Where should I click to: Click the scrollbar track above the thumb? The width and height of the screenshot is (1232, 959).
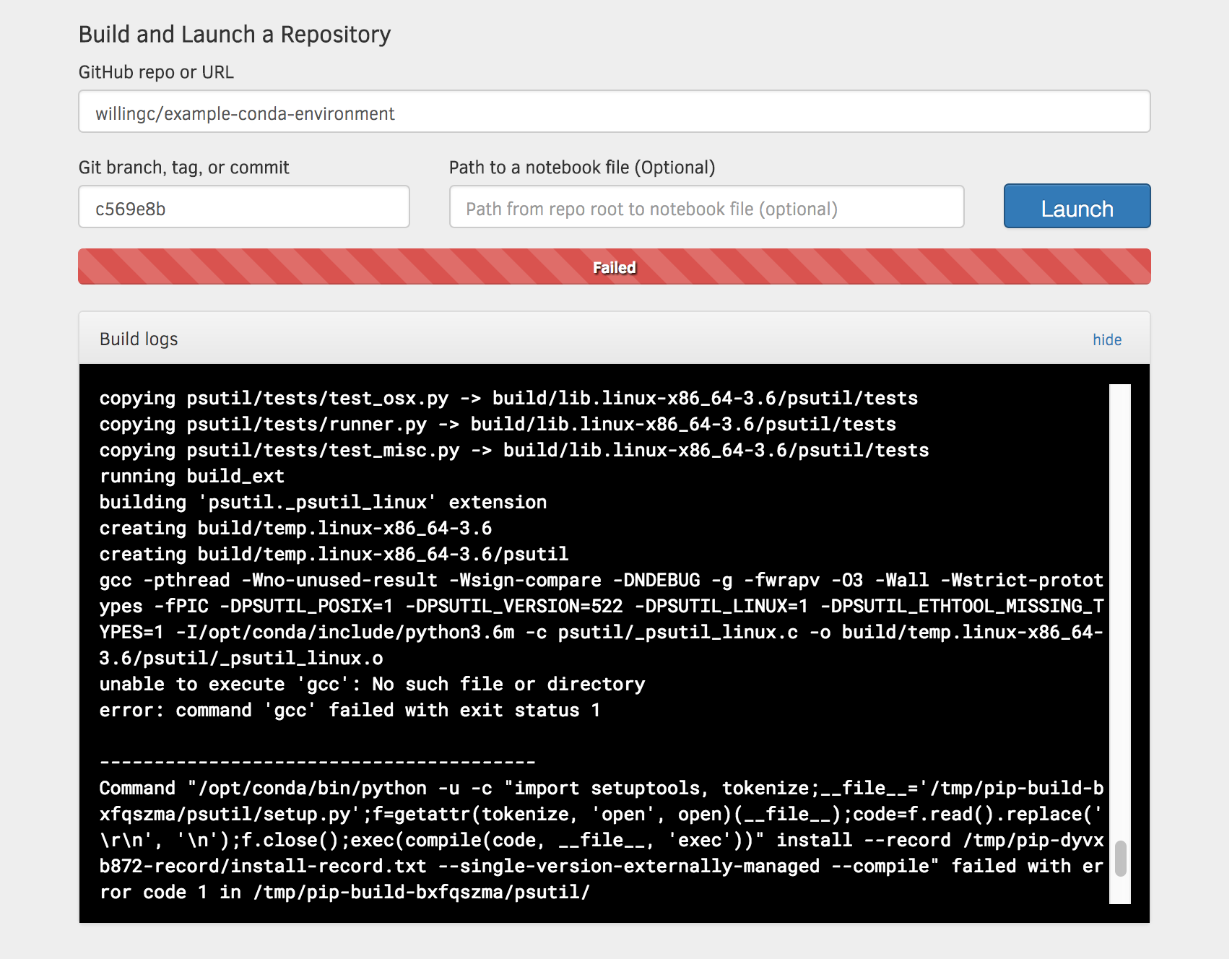(x=1120, y=578)
